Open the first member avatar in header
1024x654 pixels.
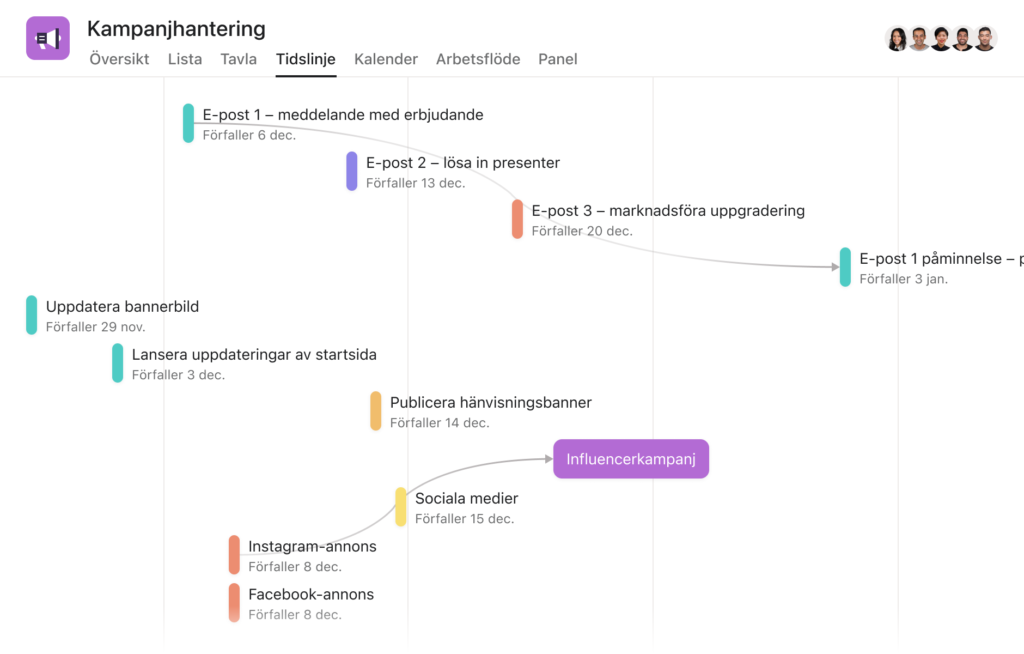pyautogui.click(x=897, y=39)
